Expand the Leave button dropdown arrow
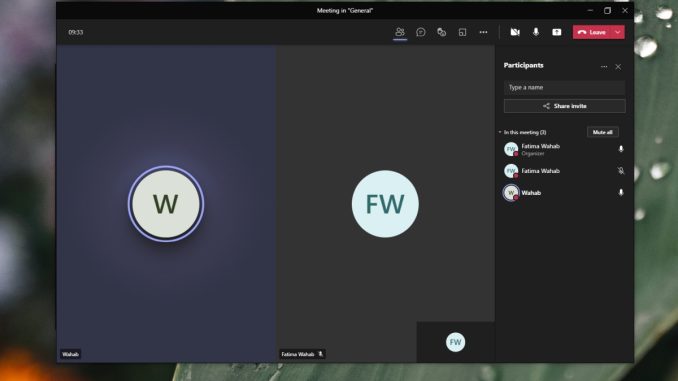Screen dimensions: 678x381 [x=618, y=32]
